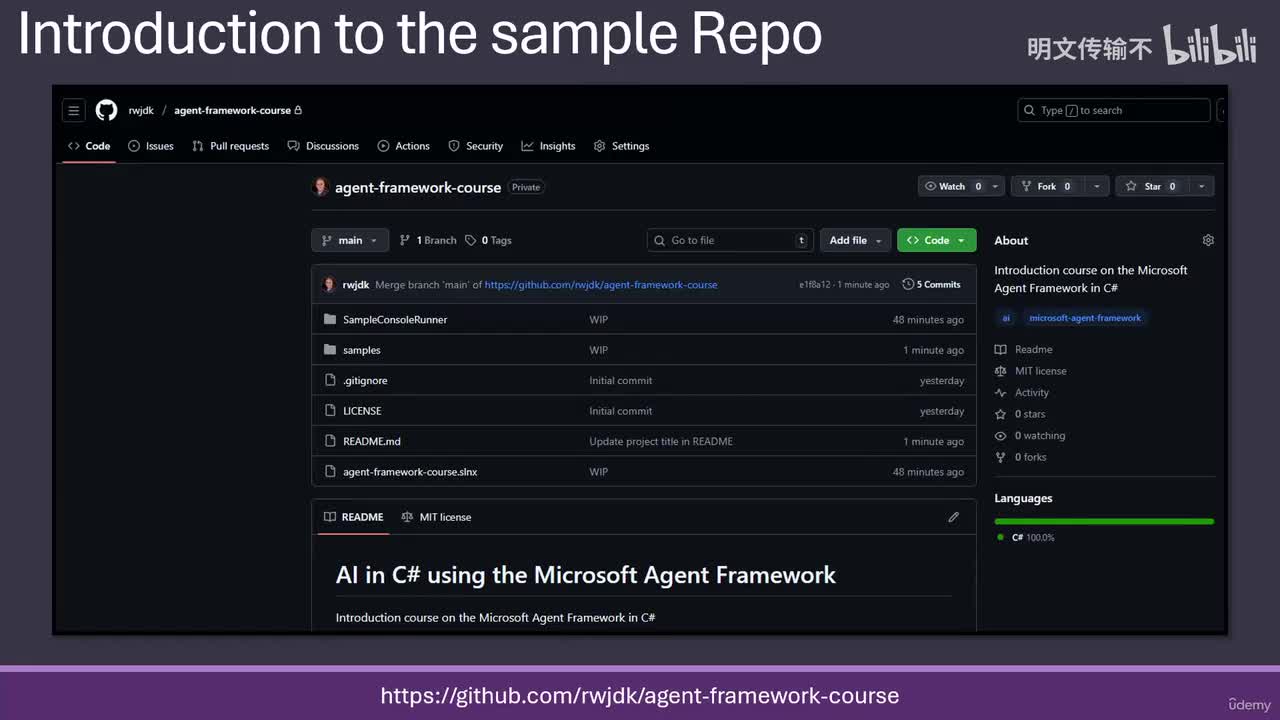
Task: Click the Fork button
Action: tap(1047, 186)
